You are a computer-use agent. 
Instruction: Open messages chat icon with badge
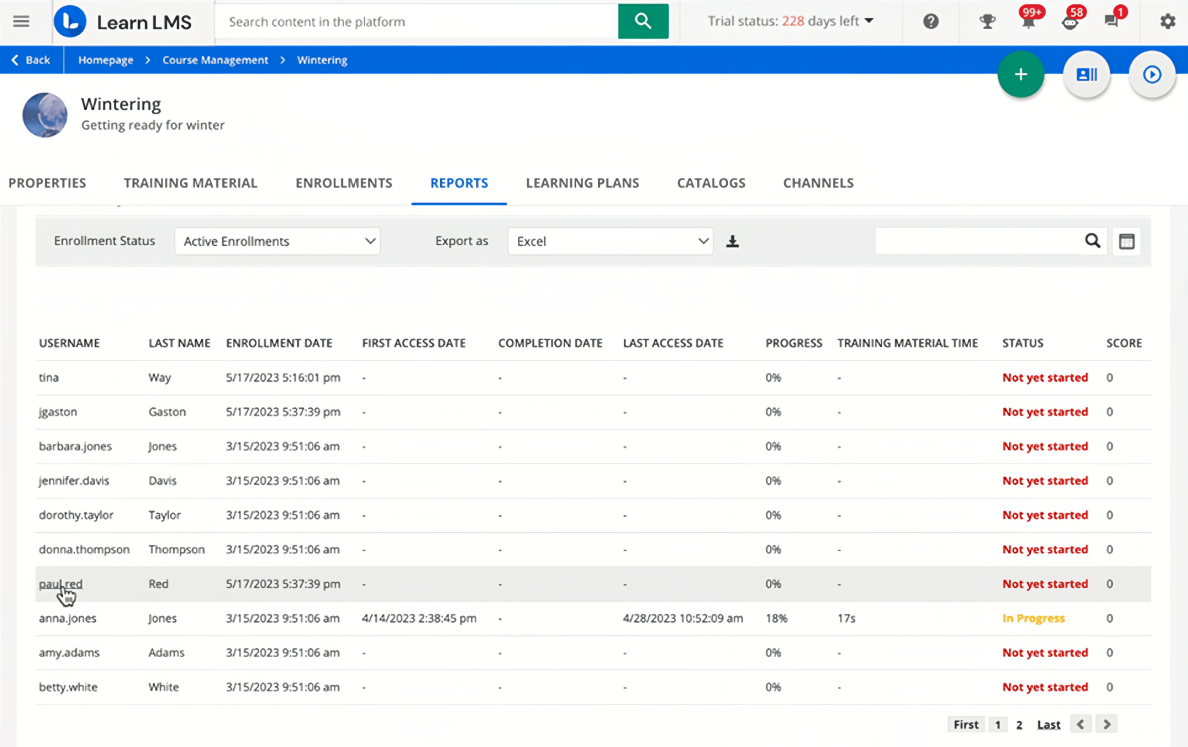pyautogui.click(x=1111, y=21)
